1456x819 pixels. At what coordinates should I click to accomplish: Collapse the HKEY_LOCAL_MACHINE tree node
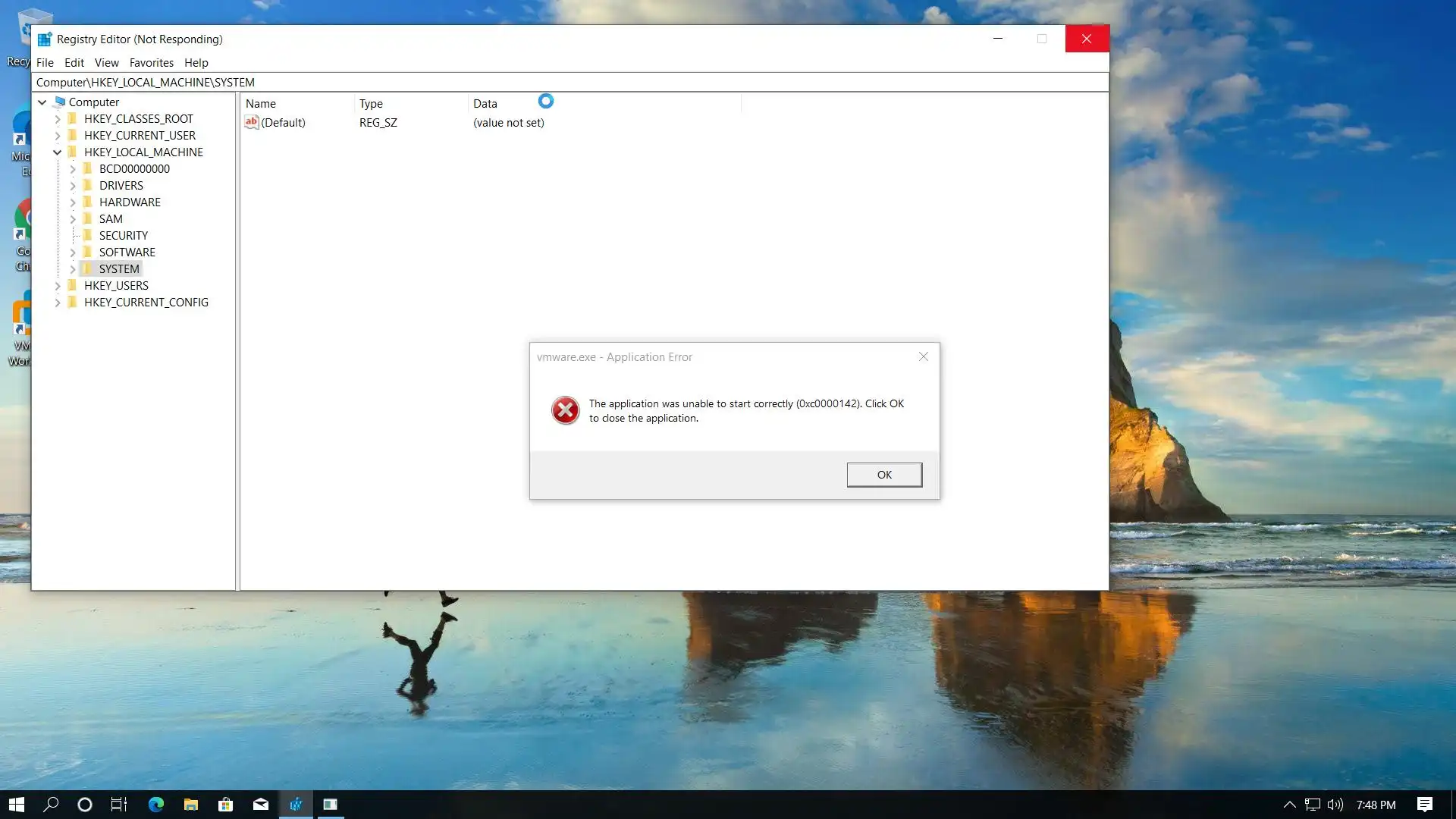pos(57,152)
